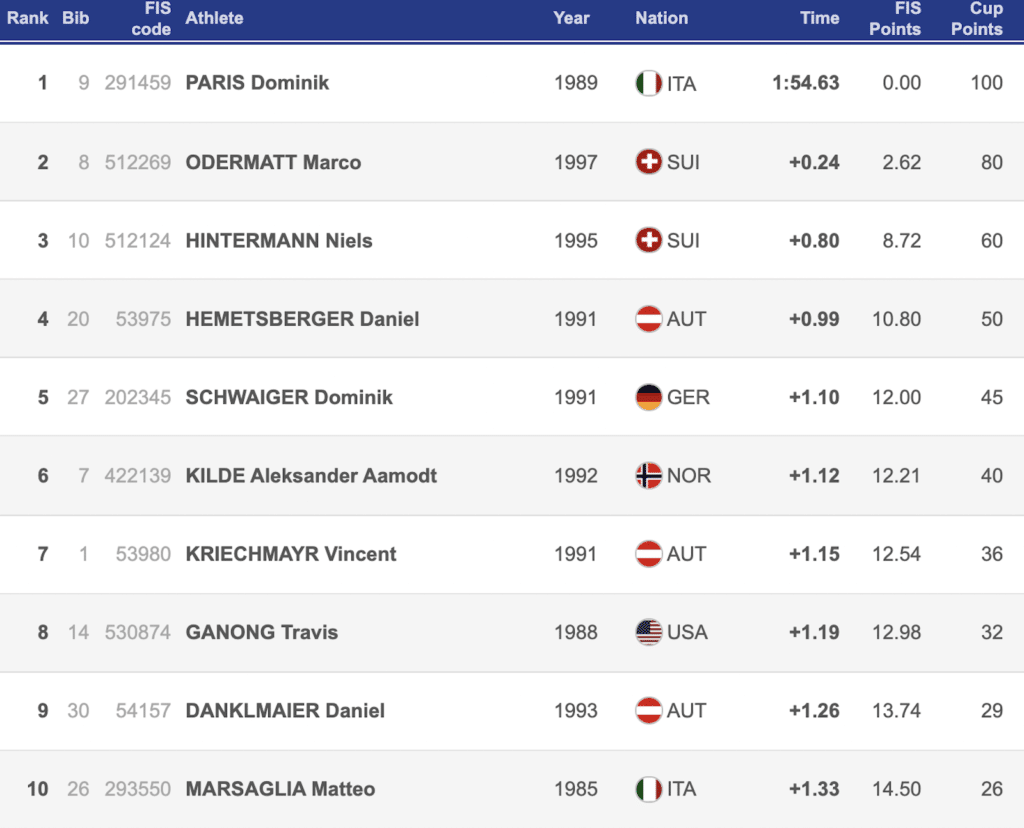Click the Austrian flag in Kriechmayr's row
The width and height of the screenshot is (1024, 828).
[648, 554]
